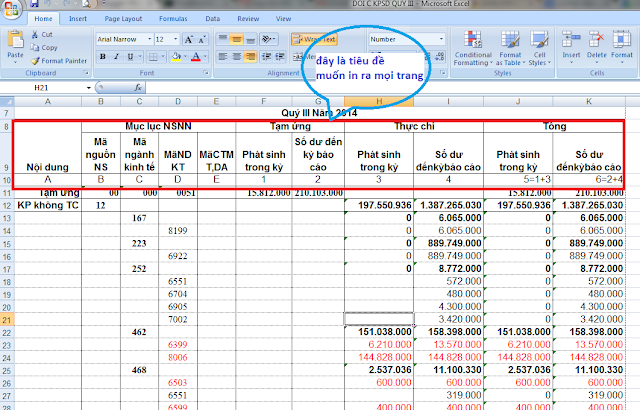Screen dimensions: 640x410
Task: Open the Font dialog launcher
Action: [206, 73]
